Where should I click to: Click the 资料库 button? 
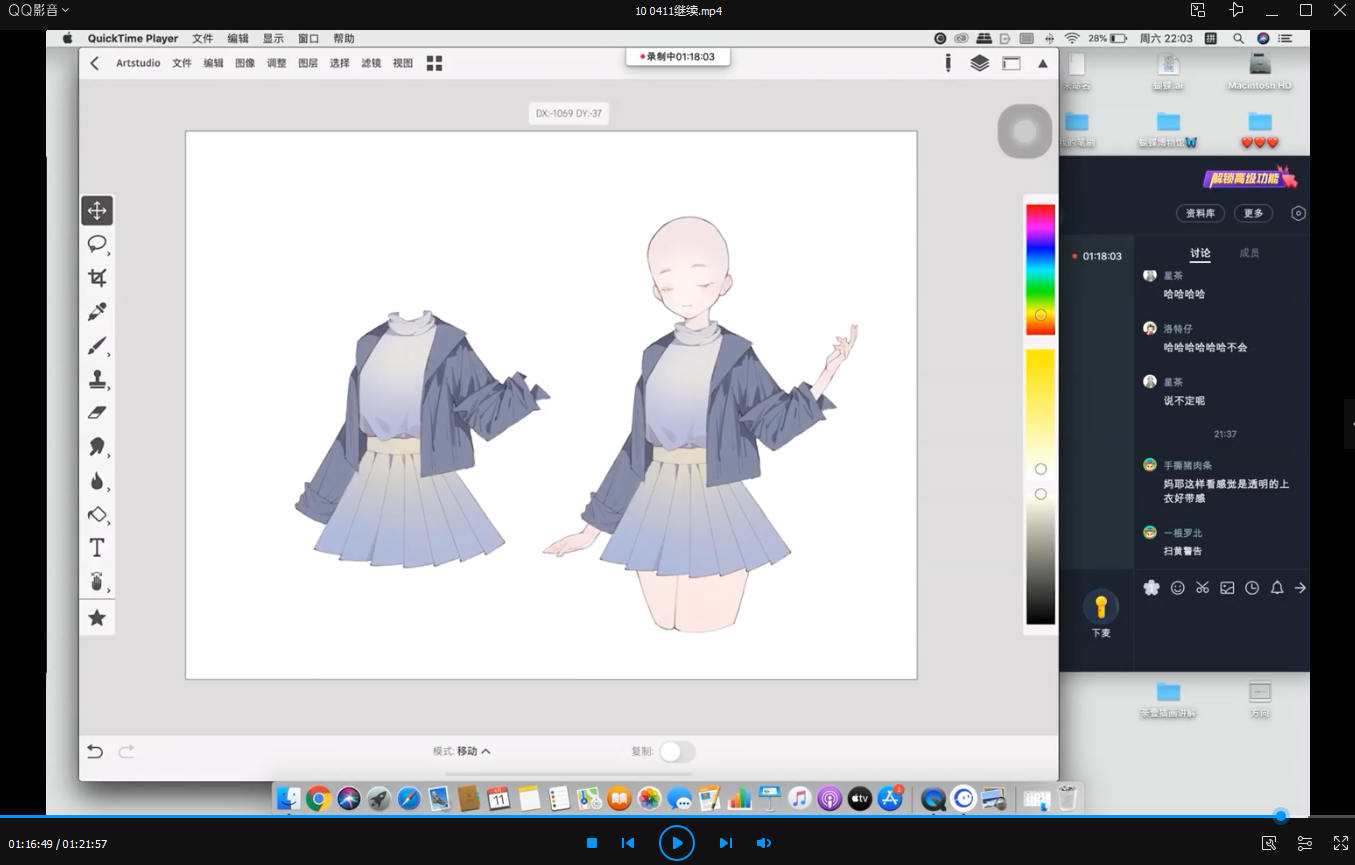point(1201,213)
